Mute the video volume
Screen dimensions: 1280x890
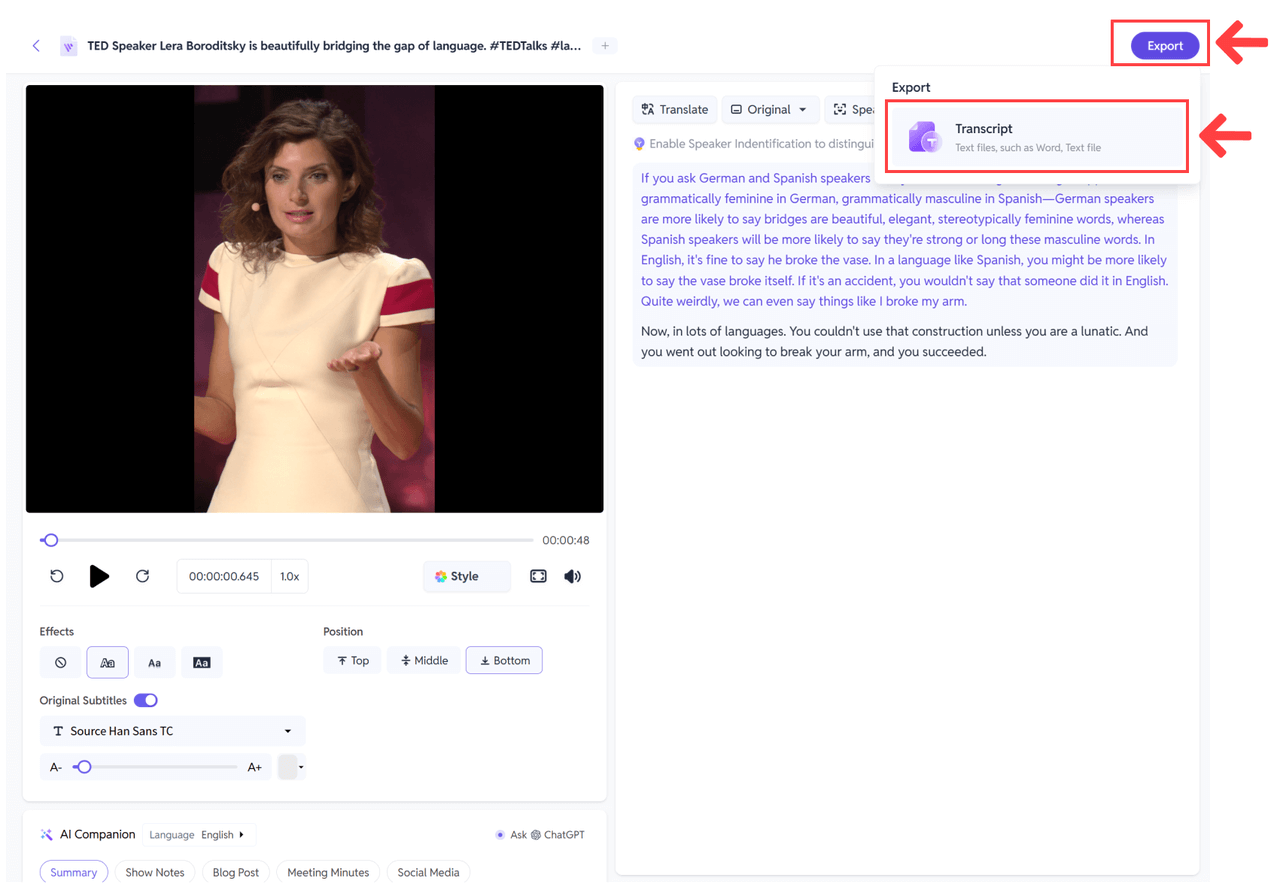pos(572,576)
